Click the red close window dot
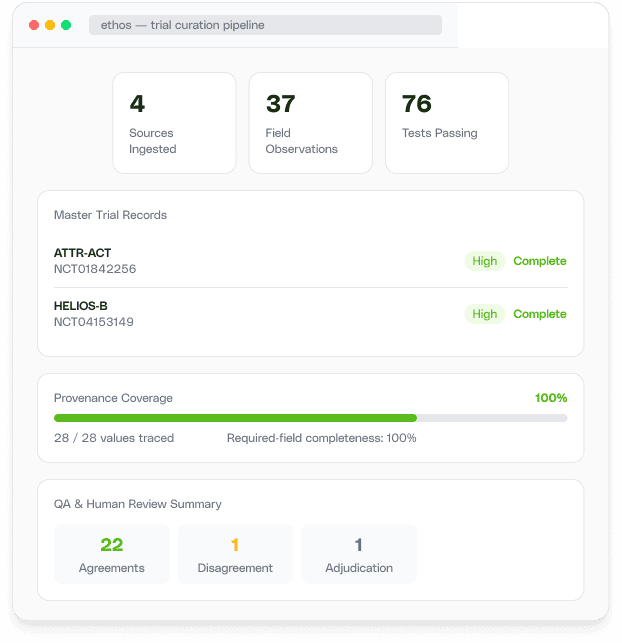This screenshot has height=643, width=622. pos(34,25)
